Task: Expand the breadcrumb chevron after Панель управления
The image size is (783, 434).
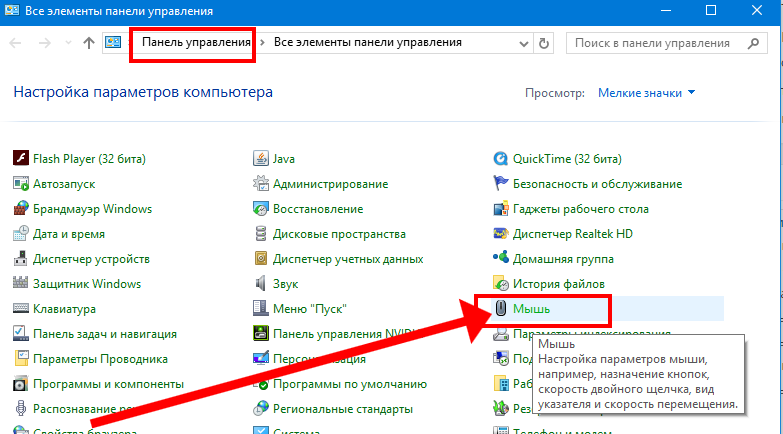Action: 264,43
